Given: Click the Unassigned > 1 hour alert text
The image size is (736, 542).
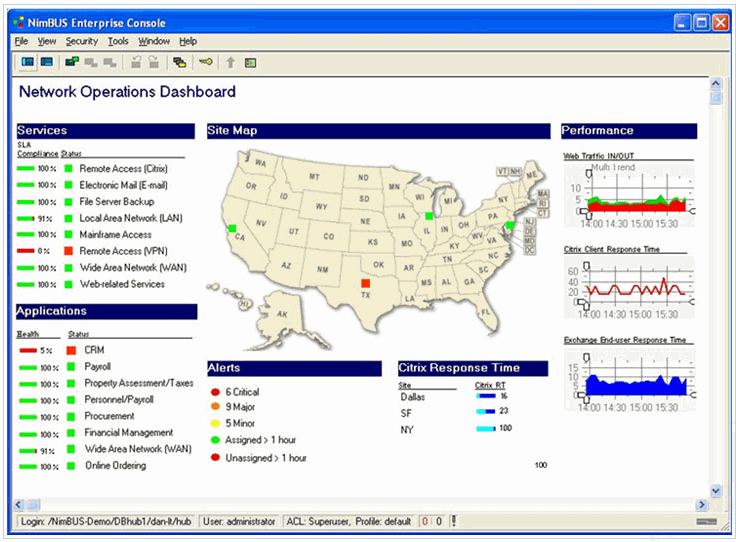Looking at the screenshot, I should point(266,458).
